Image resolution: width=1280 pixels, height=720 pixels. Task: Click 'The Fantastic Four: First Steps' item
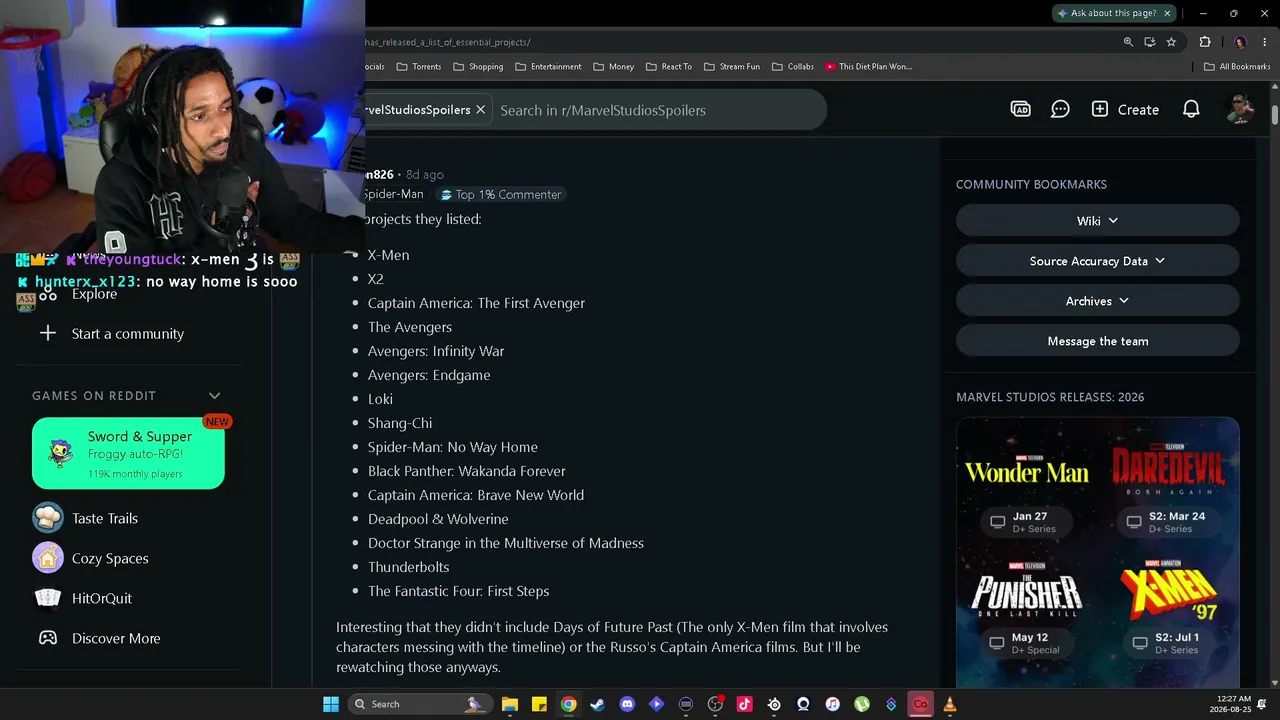pyautogui.click(x=458, y=591)
